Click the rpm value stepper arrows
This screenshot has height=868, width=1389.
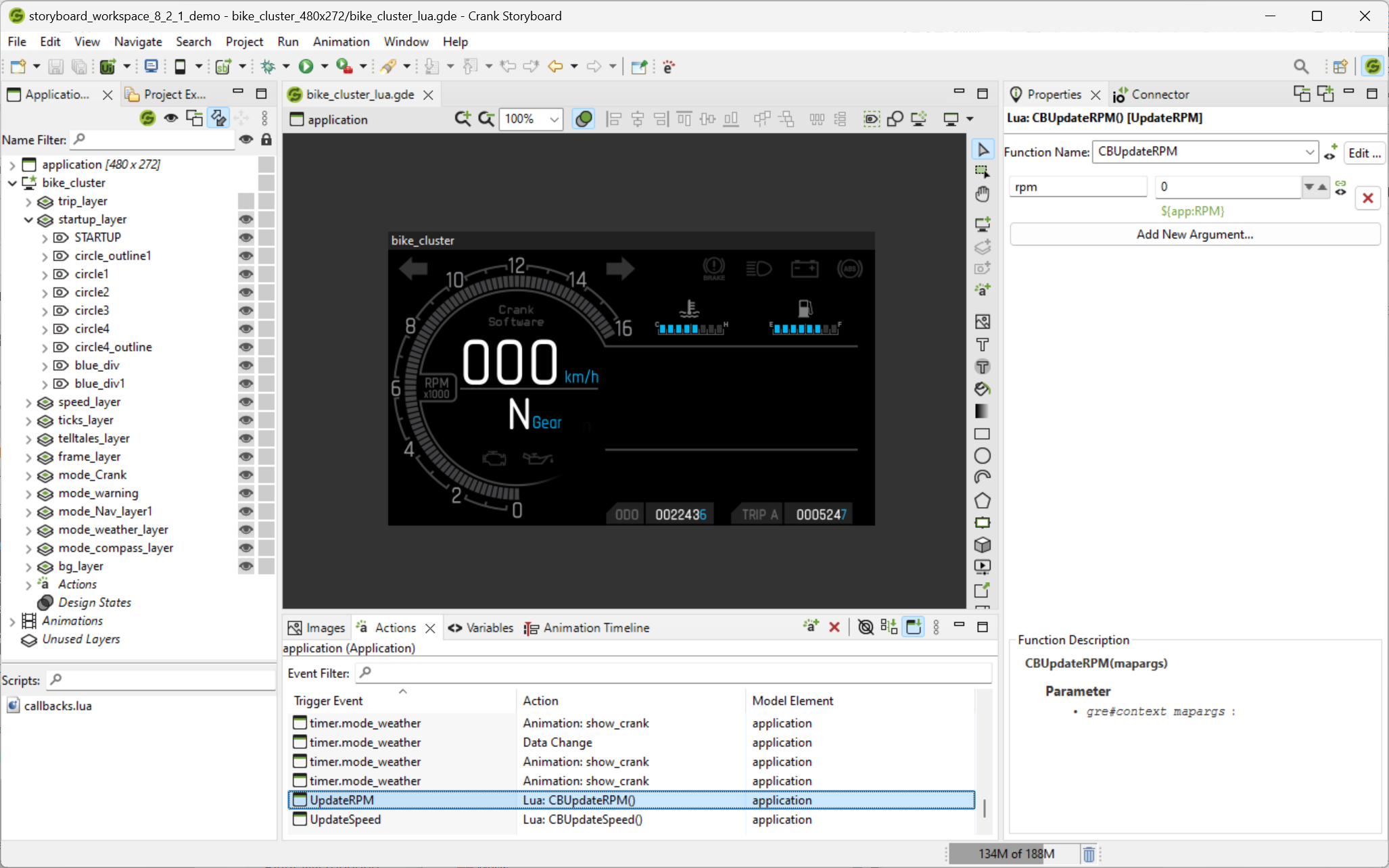(1315, 187)
